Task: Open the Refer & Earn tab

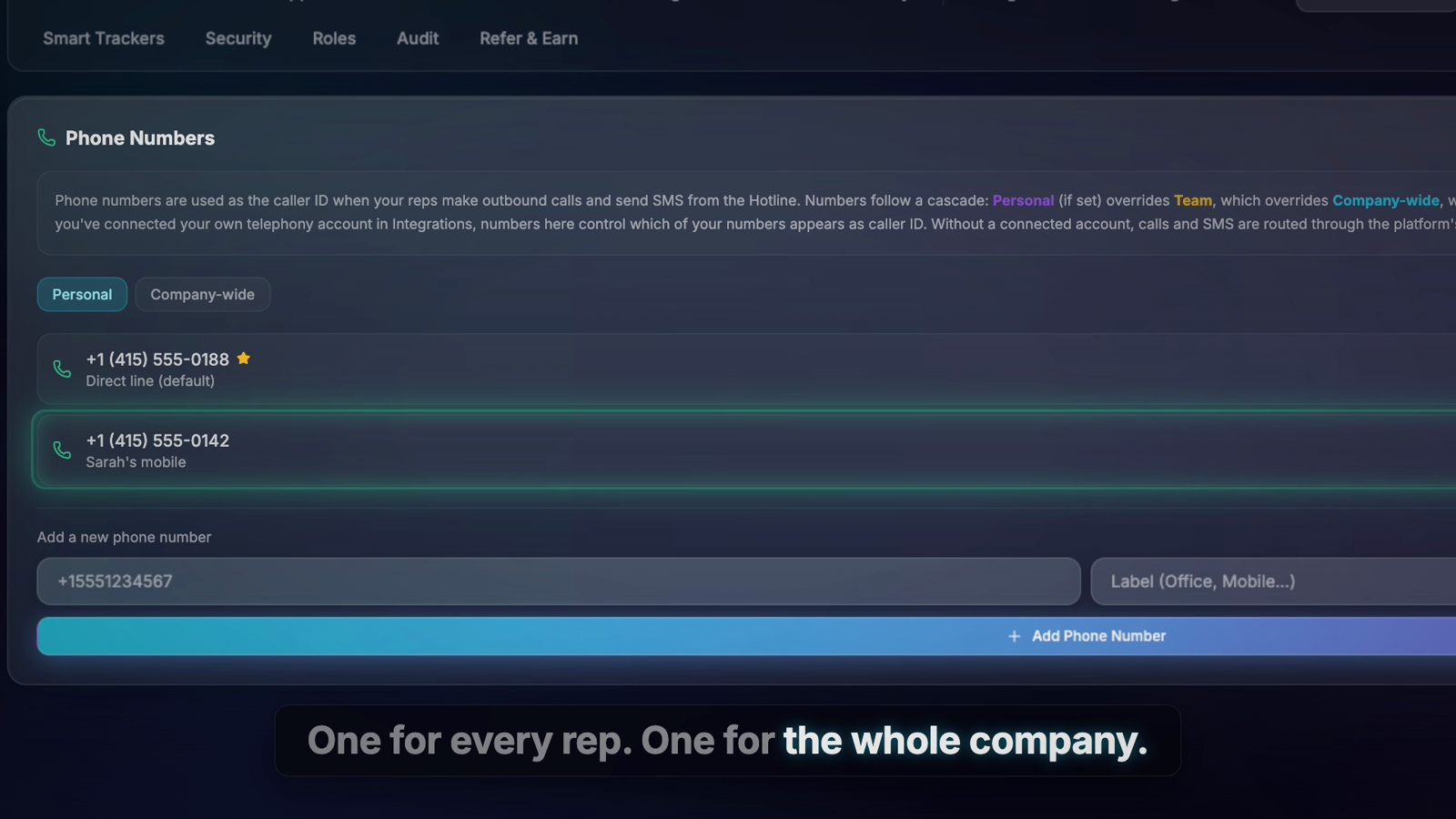Action: (529, 38)
